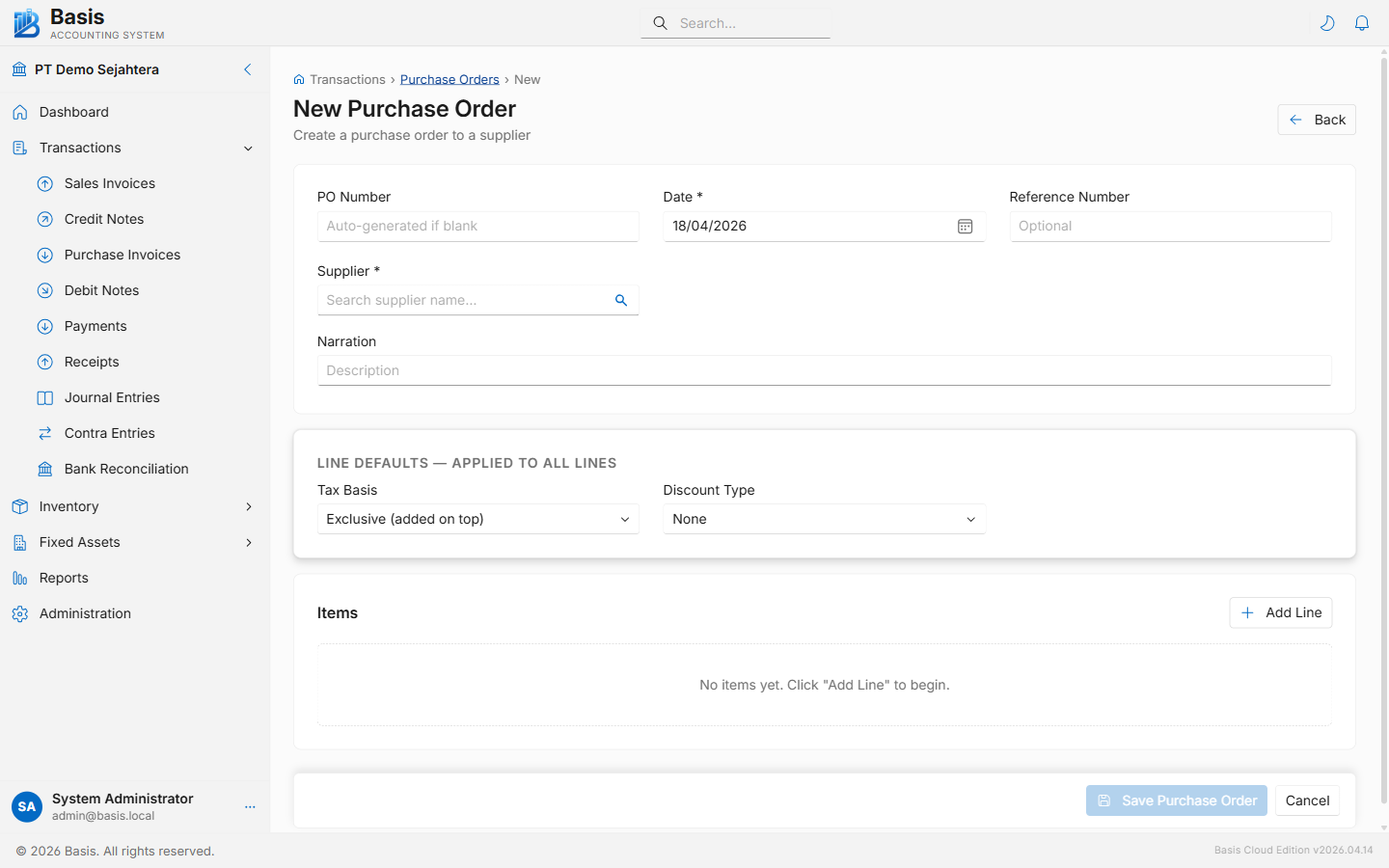Open the Tax Basis dropdown
The image size is (1389, 868).
coord(477,519)
